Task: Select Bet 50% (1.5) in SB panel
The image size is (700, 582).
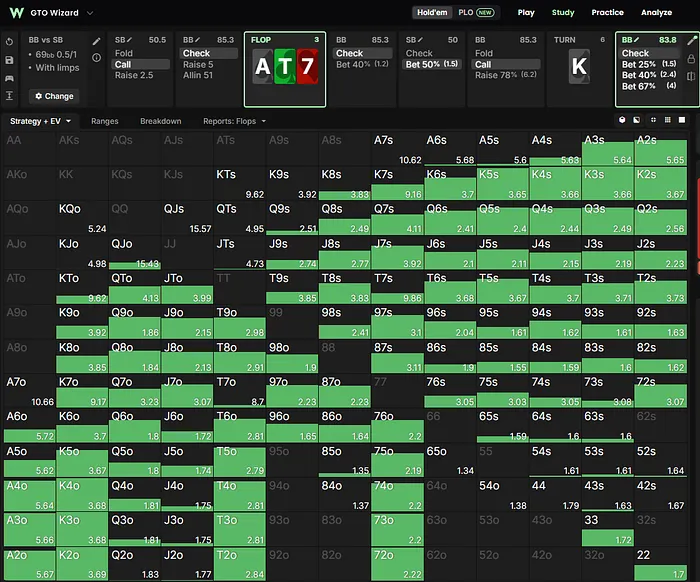Action: click(x=432, y=64)
